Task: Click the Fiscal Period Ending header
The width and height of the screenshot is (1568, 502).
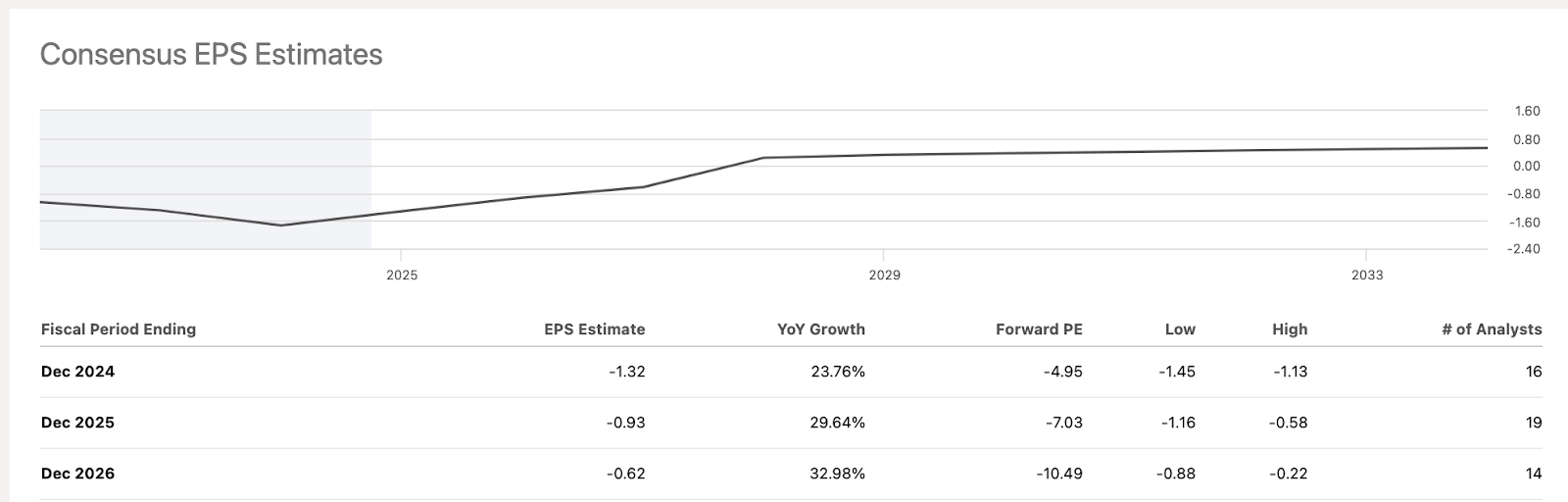Action: click(119, 329)
